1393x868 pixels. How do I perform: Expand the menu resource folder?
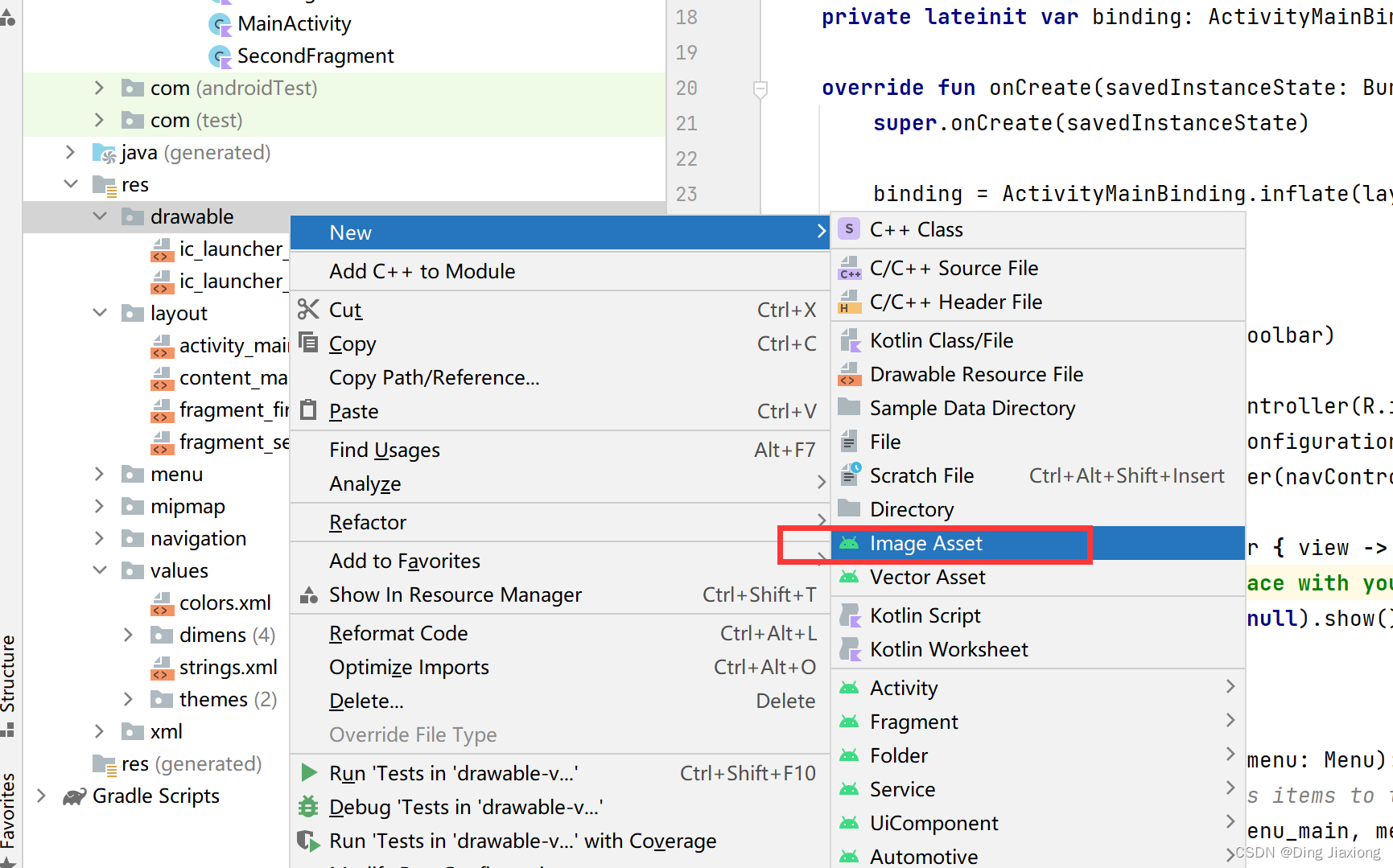point(100,474)
